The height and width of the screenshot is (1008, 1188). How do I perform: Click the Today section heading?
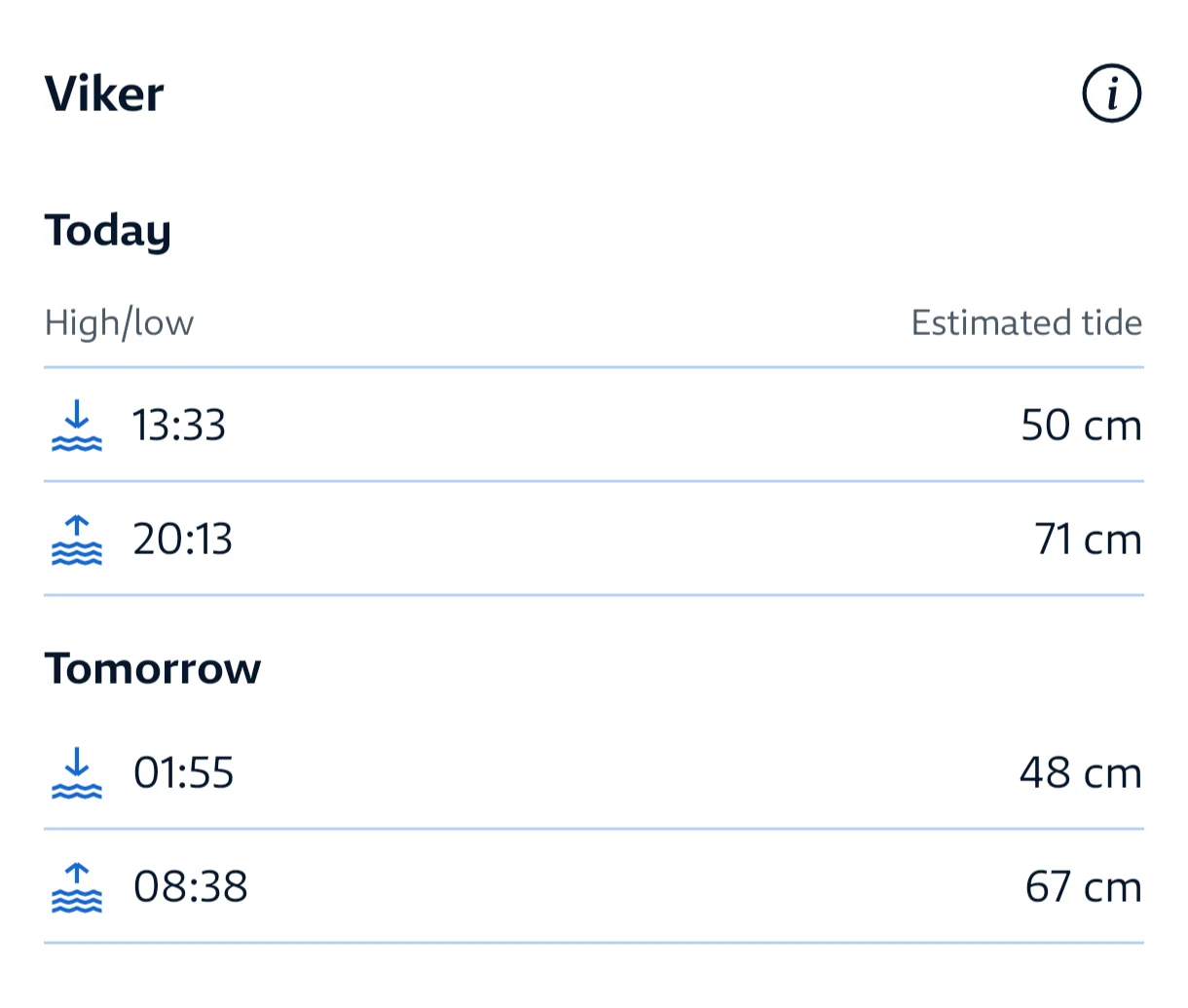(108, 232)
